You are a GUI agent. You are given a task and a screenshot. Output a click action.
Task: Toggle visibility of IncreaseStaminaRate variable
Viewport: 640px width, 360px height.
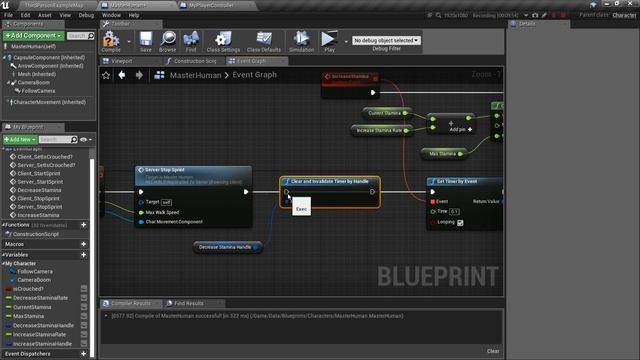coord(84,335)
